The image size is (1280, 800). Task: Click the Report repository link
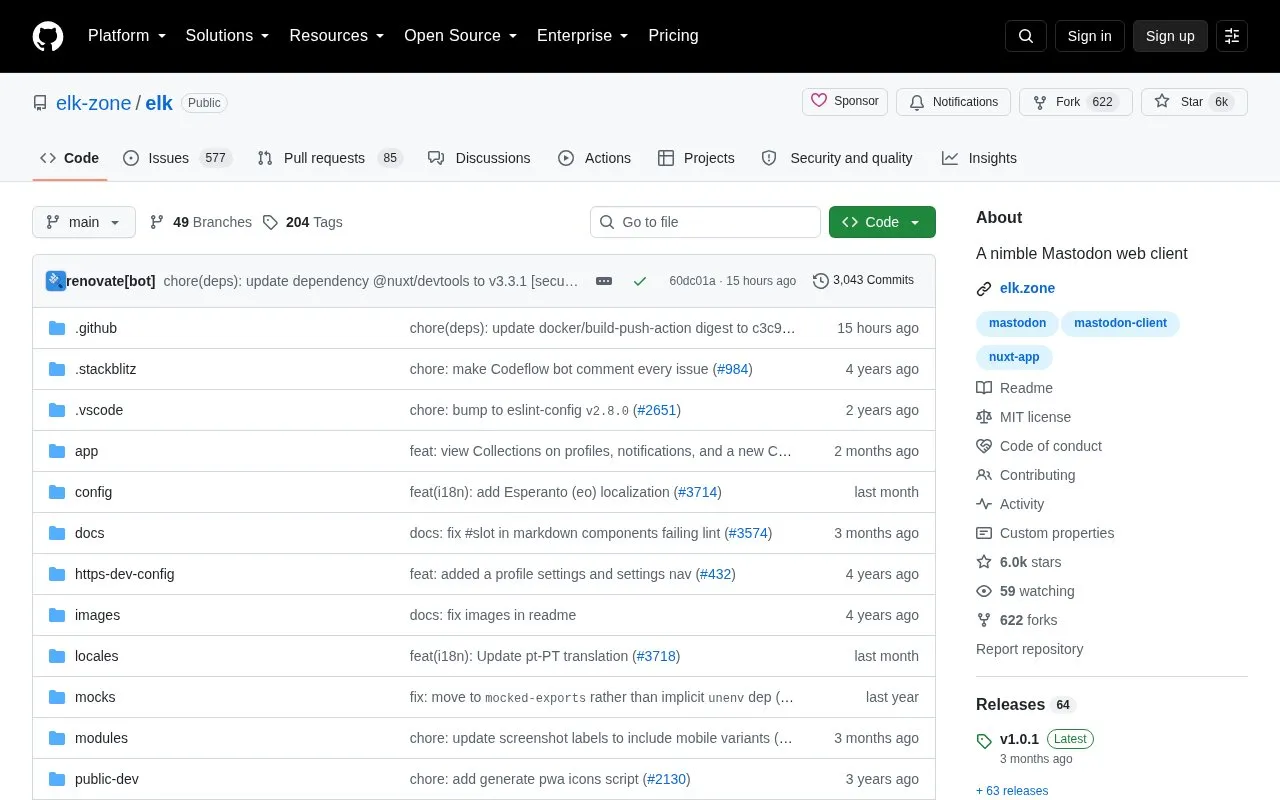(1029, 649)
